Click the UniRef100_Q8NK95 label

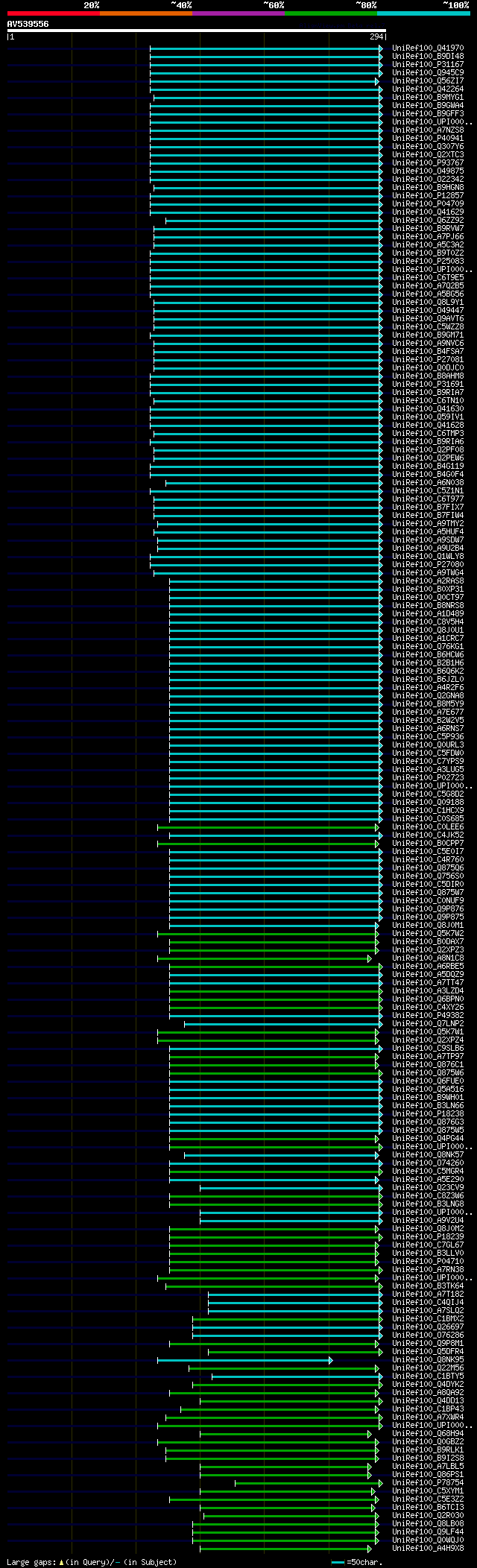tap(428, 1360)
